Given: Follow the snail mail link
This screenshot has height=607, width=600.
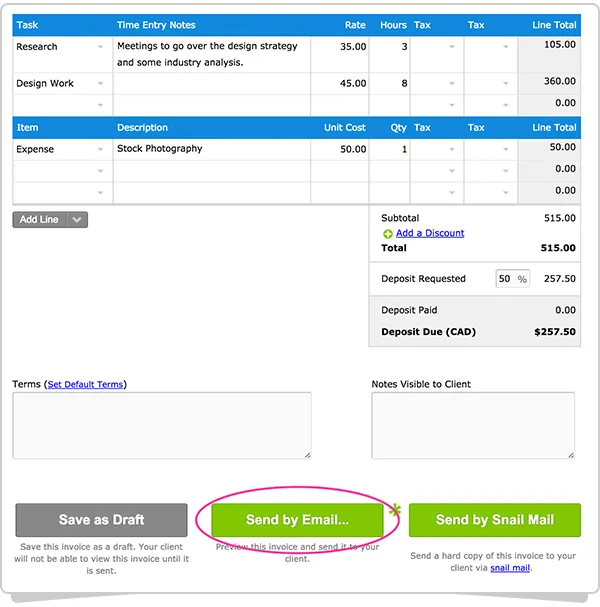Looking at the screenshot, I should point(510,568).
